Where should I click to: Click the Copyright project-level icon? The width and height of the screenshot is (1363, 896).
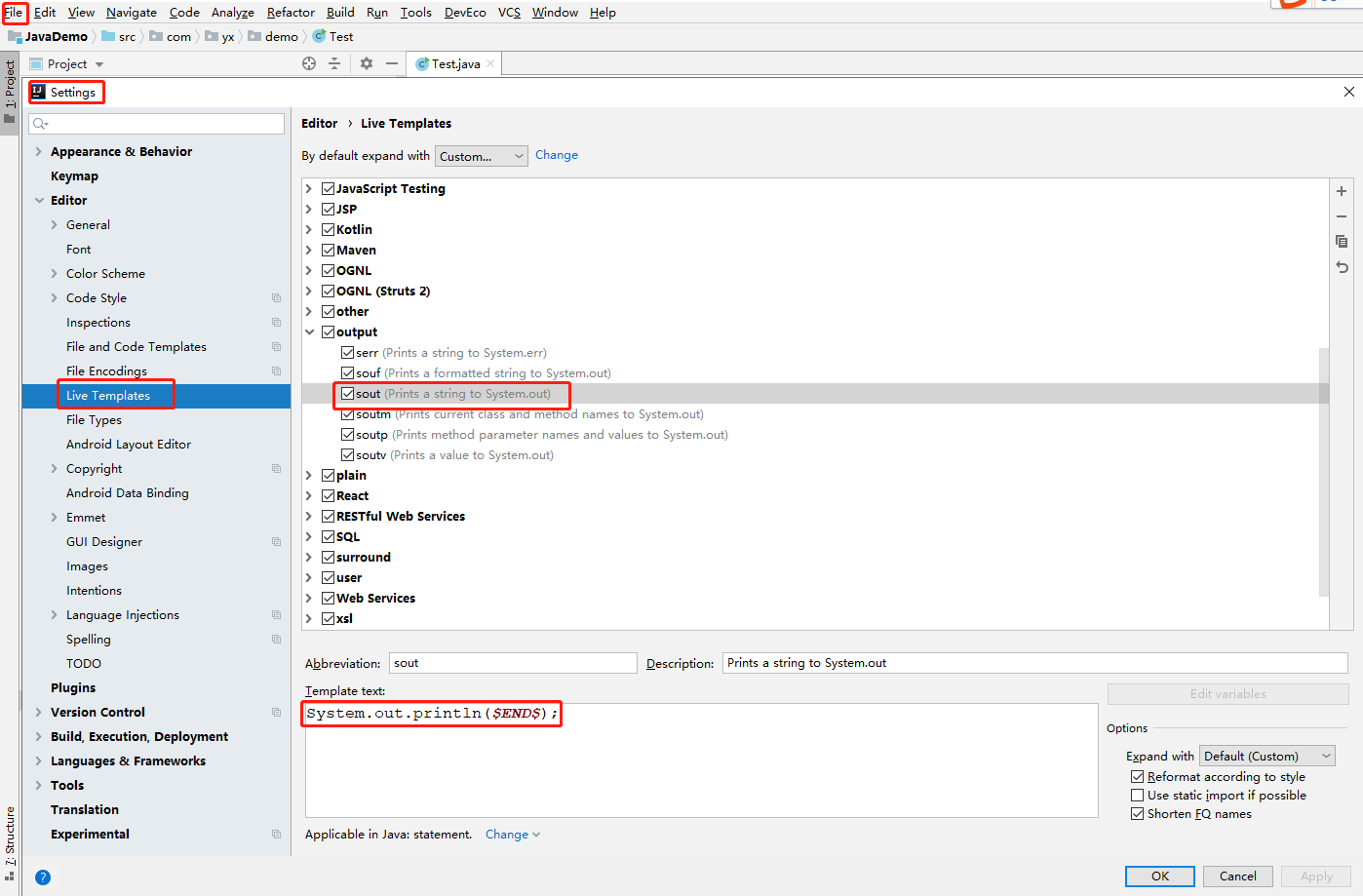coord(276,469)
